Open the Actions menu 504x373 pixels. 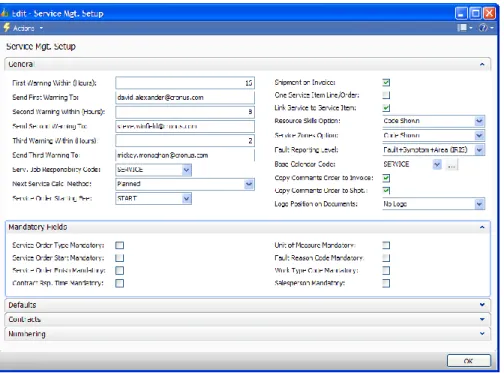[28, 28]
